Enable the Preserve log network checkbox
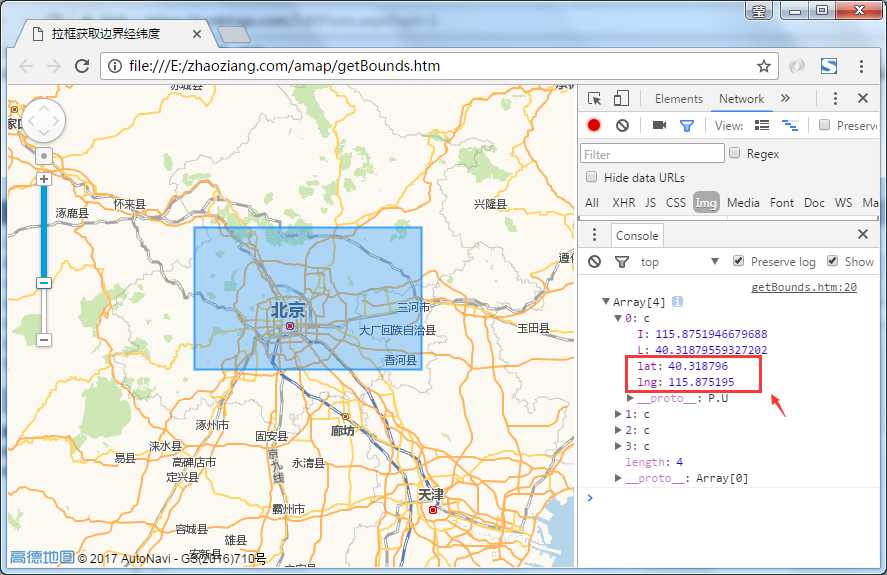 tap(825, 125)
